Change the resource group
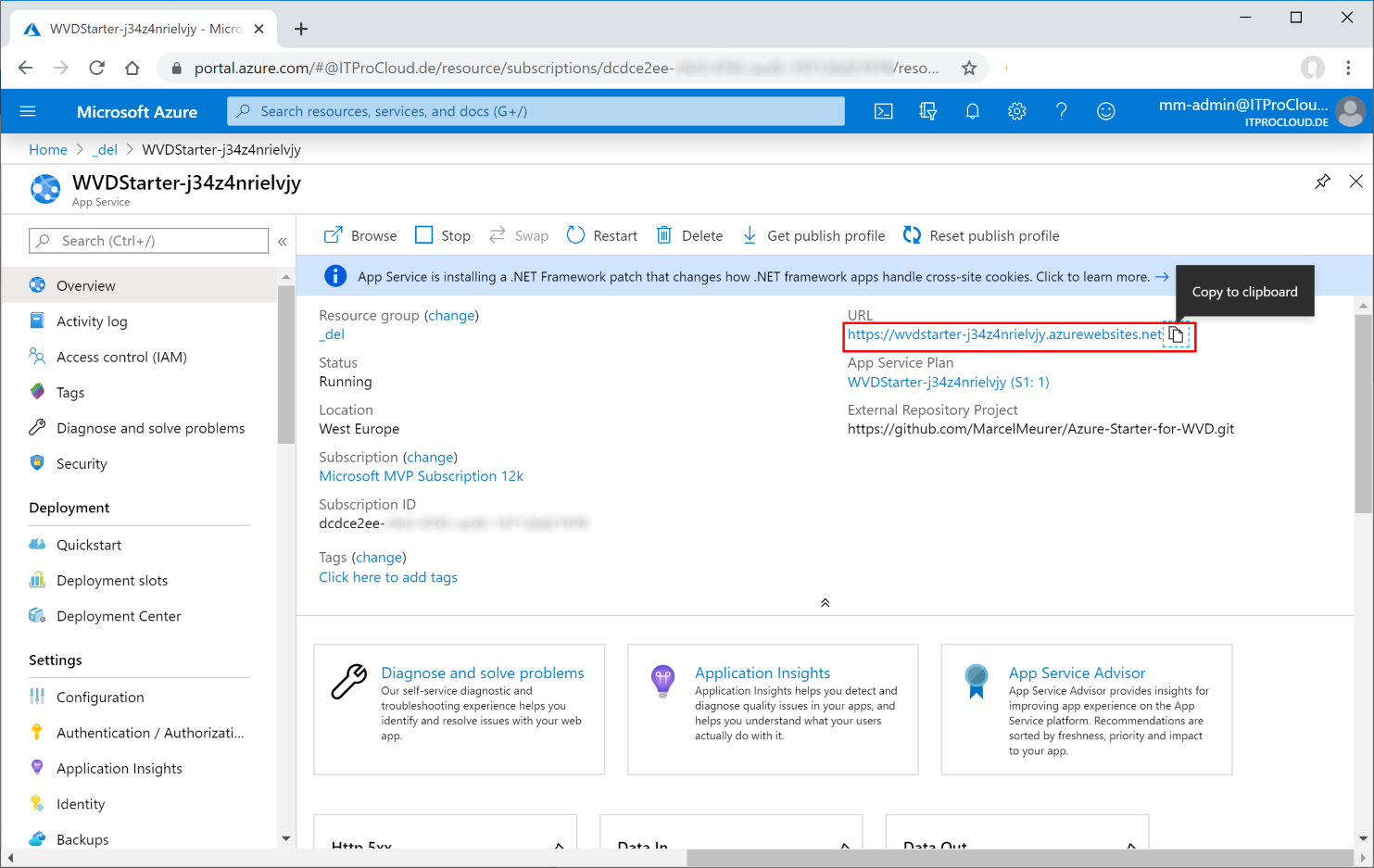Screen dimensions: 1374x868 tap(451, 316)
